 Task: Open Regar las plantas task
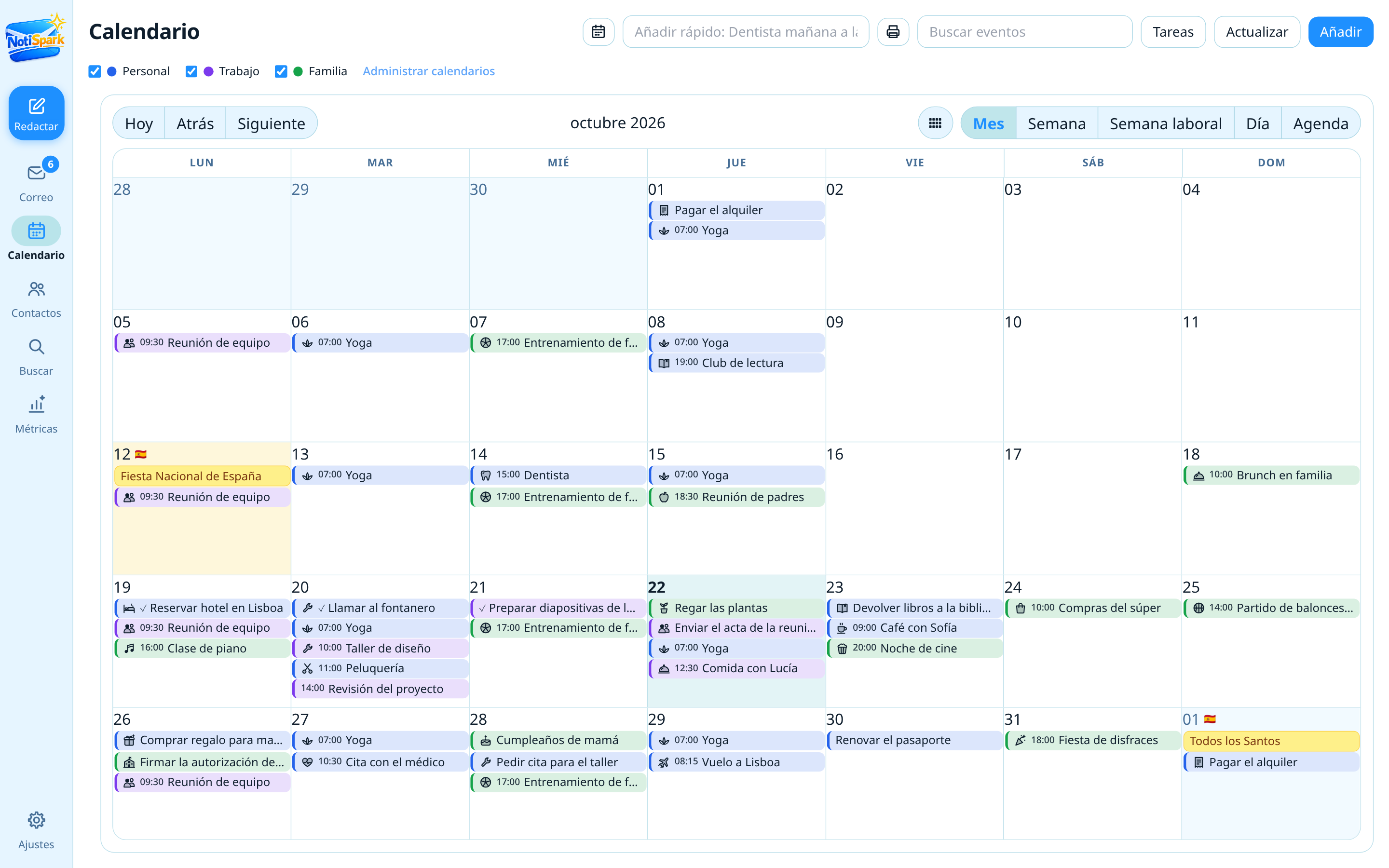click(x=736, y=608)
